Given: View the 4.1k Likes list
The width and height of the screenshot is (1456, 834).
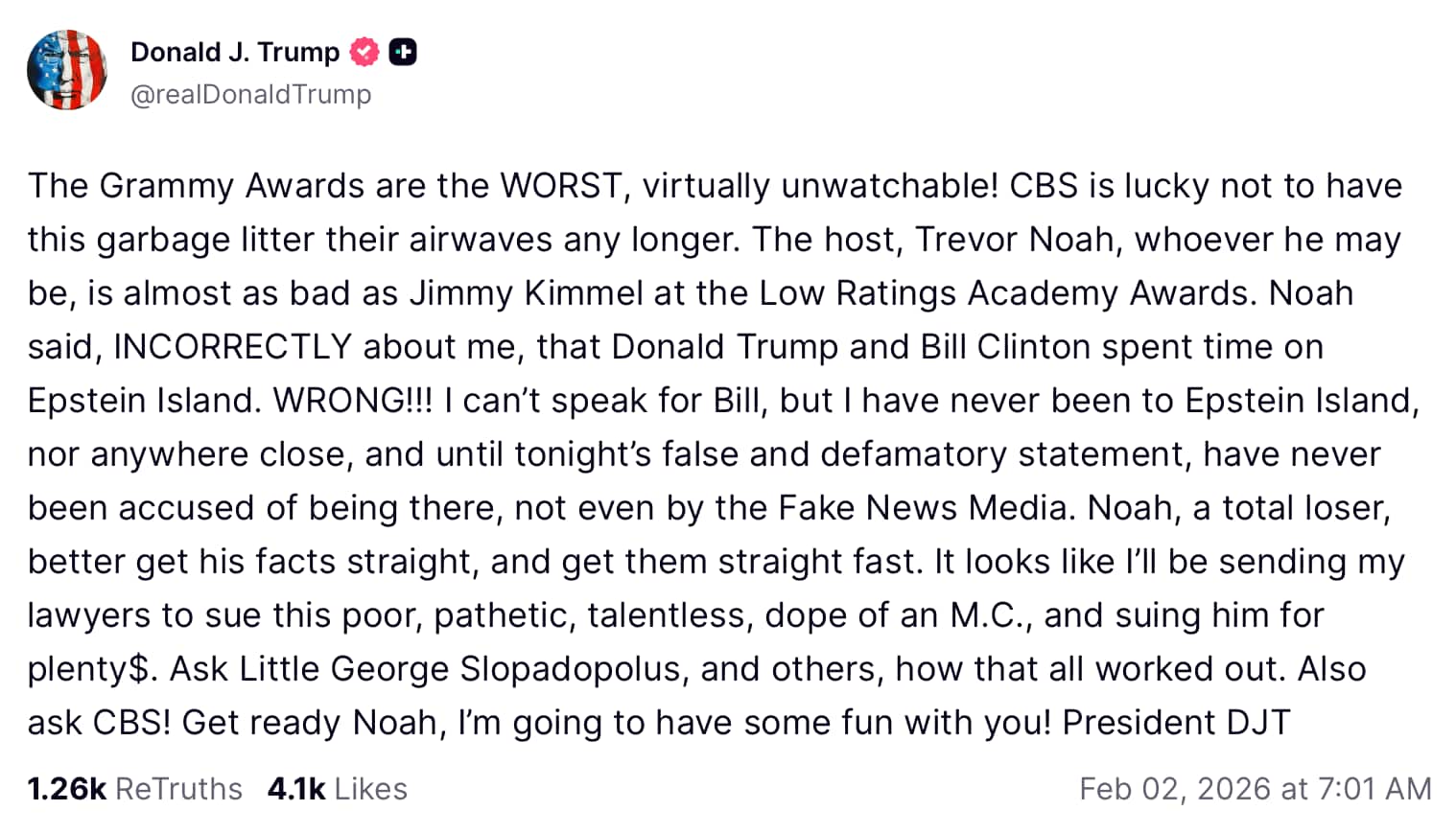Looking at the screenshot, I should tap(338, 789).
